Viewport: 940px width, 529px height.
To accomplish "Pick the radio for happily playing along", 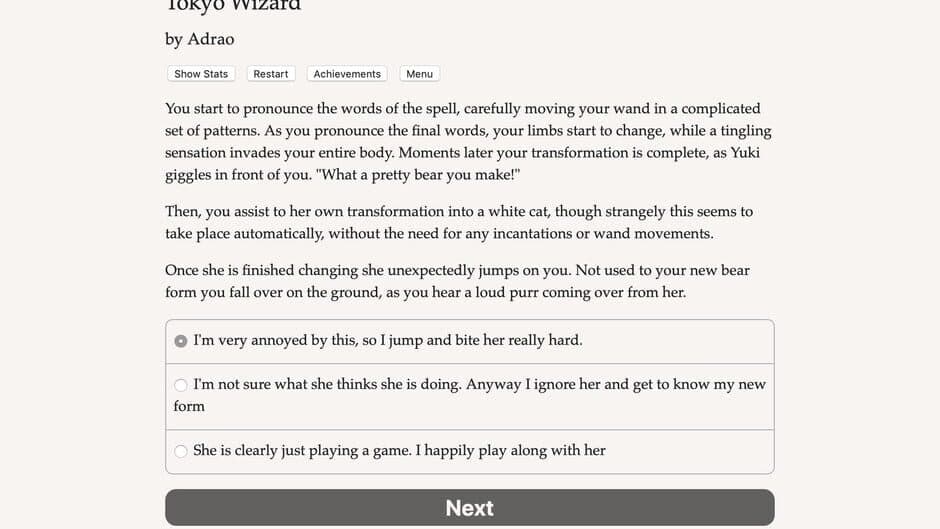I will pyautogui.click(x=180, y=451).
